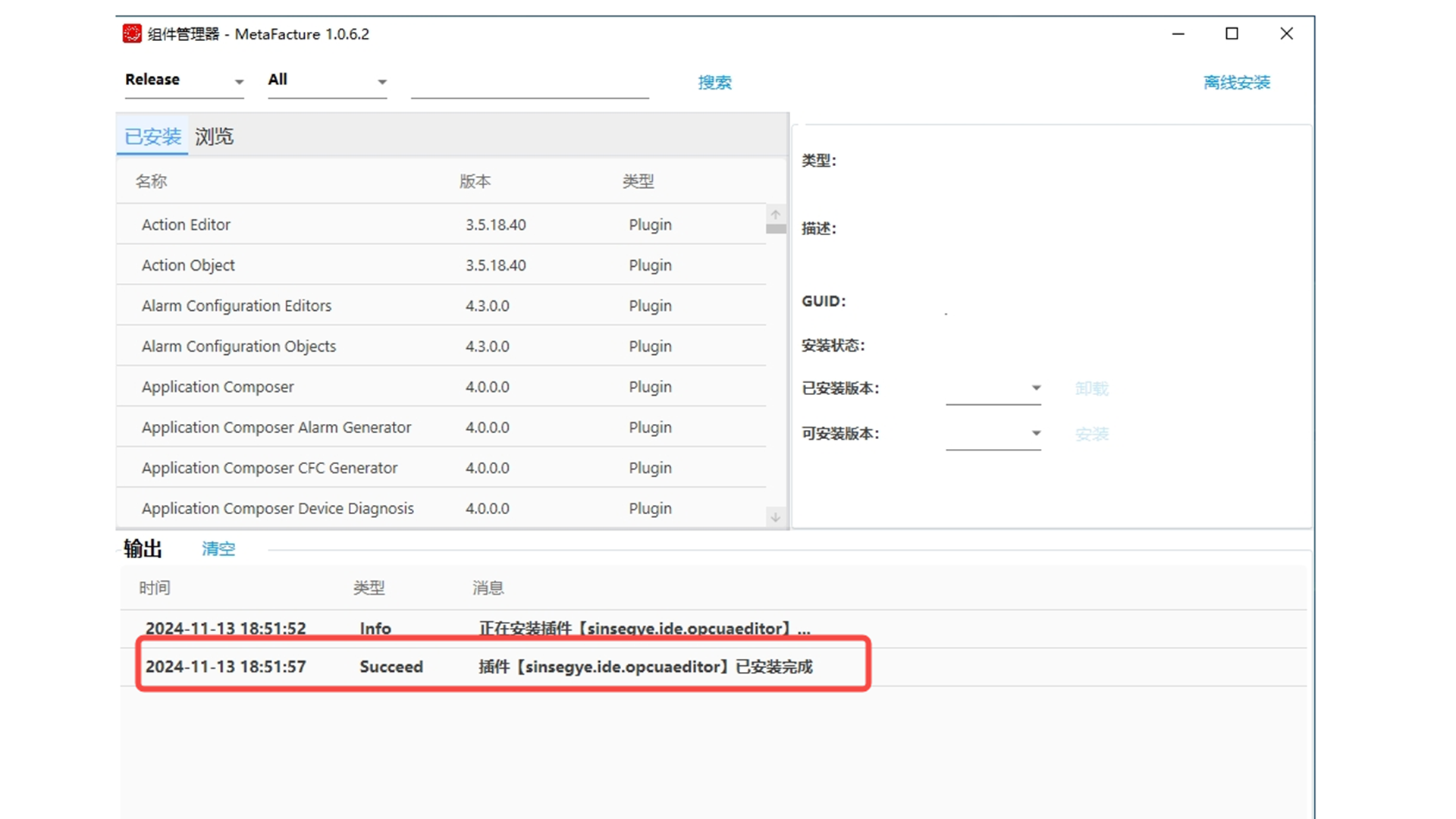Click the 安装 install button
The width and height of the screenshot is (1456, 819).
coord(1091,434)
